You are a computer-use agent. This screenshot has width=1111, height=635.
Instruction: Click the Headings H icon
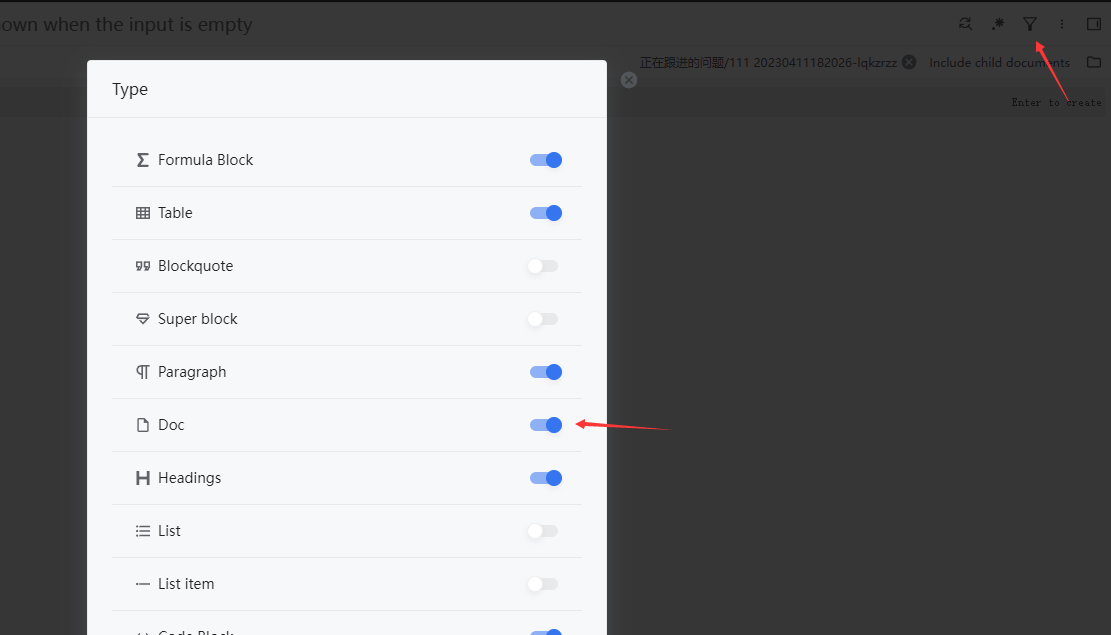pos(141,477)
